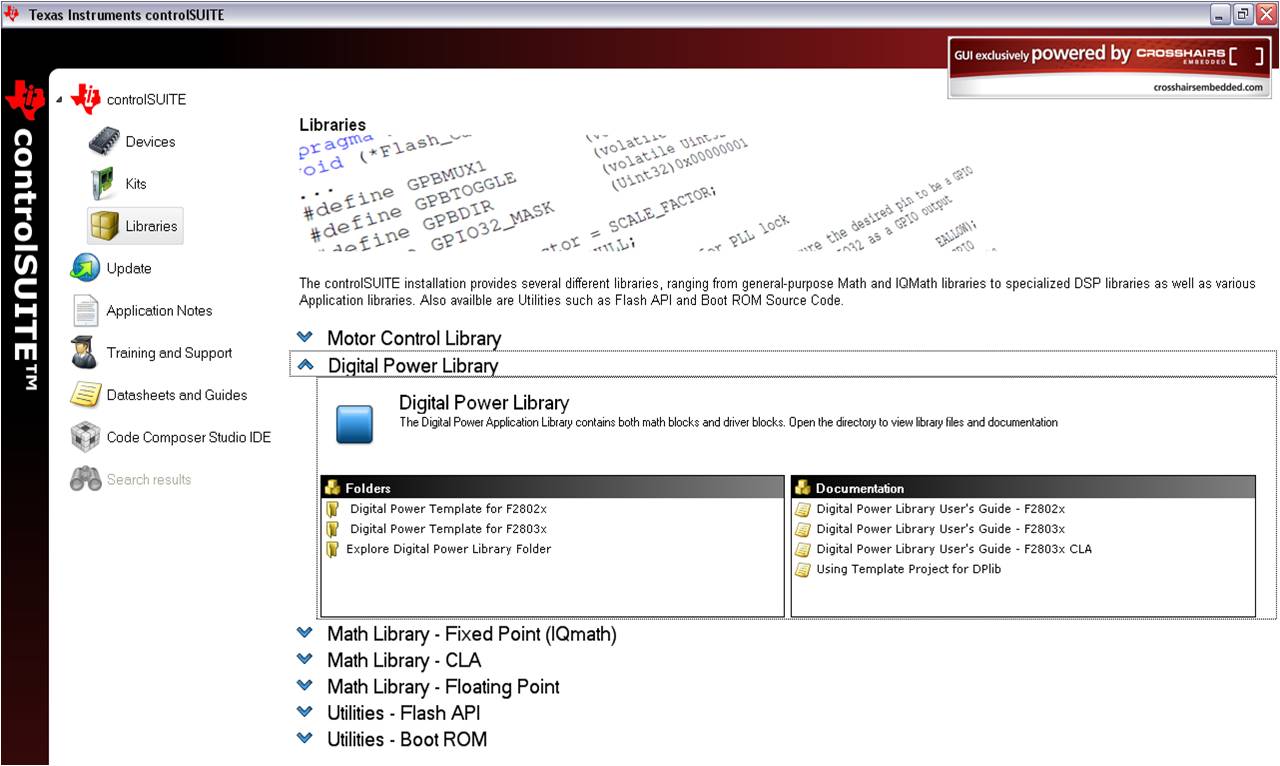Click the Documentation panel header icon
The image size is (1280, 766).
(x=803, y=488)
